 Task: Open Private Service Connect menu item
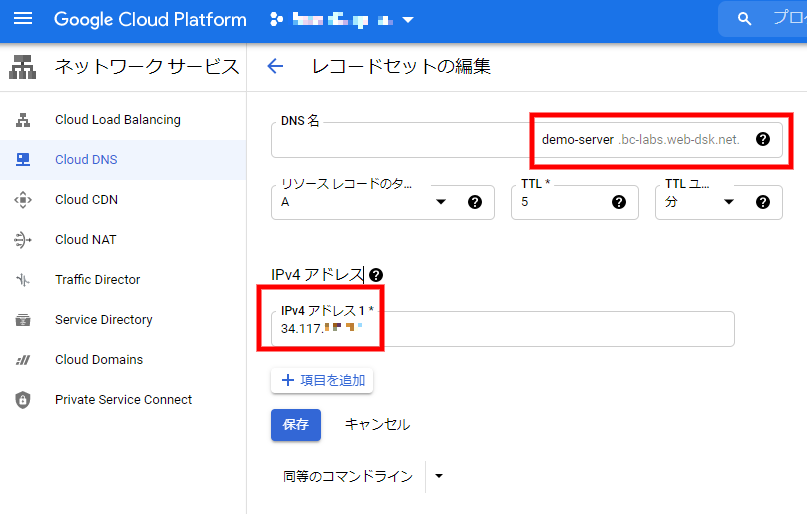tap(123, 400)
